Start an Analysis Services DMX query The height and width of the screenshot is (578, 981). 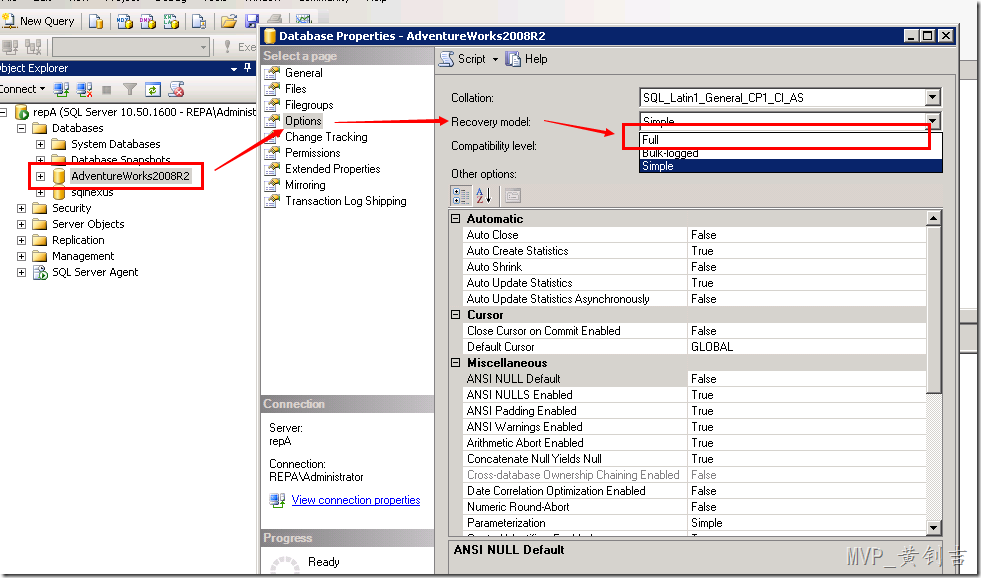148,21
